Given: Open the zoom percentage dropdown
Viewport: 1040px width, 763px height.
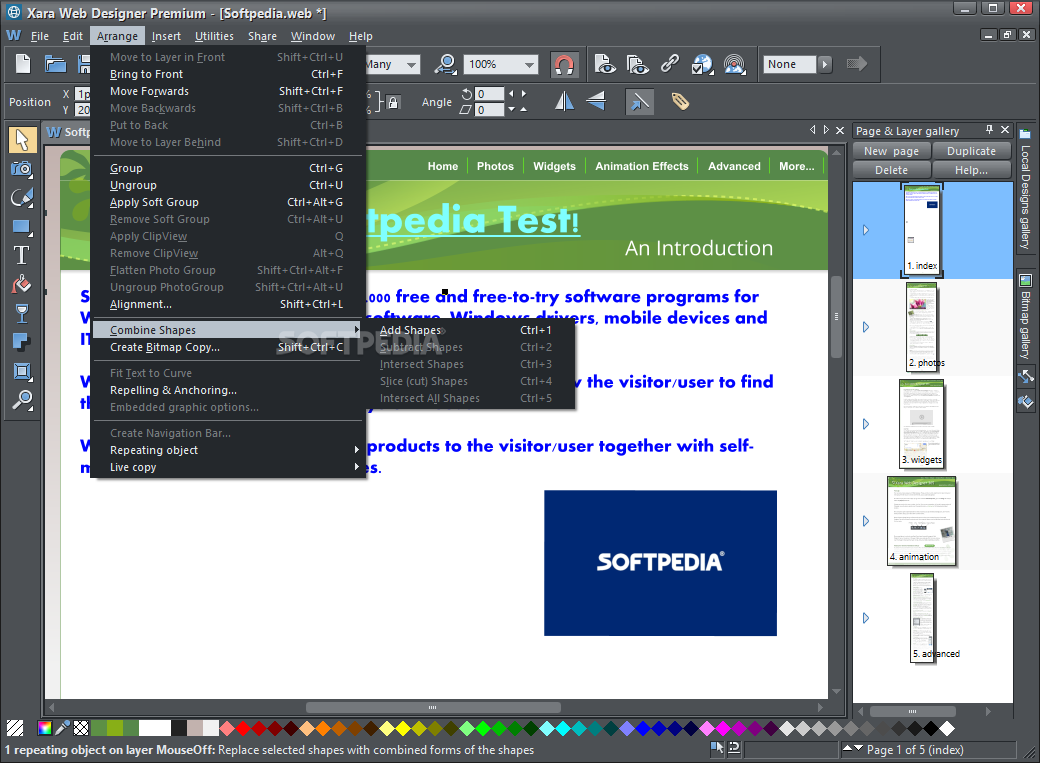Looking at the screenshot, I should tap(529, 64).
